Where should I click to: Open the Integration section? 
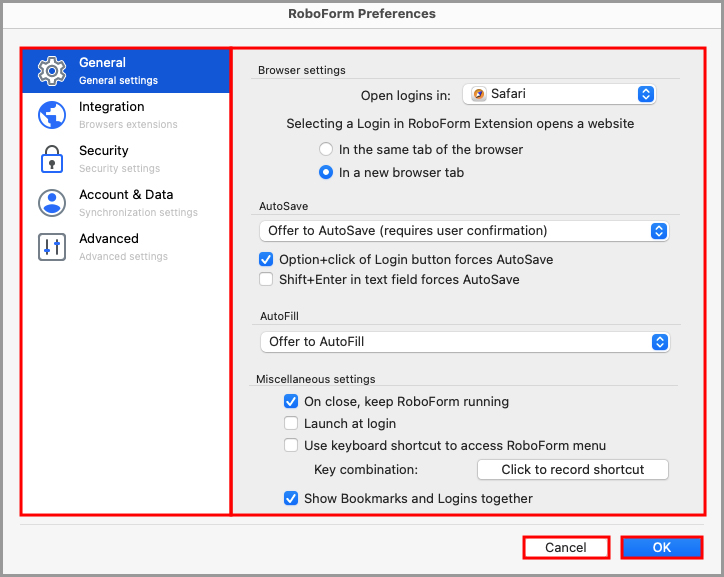(x=126, y=115)
